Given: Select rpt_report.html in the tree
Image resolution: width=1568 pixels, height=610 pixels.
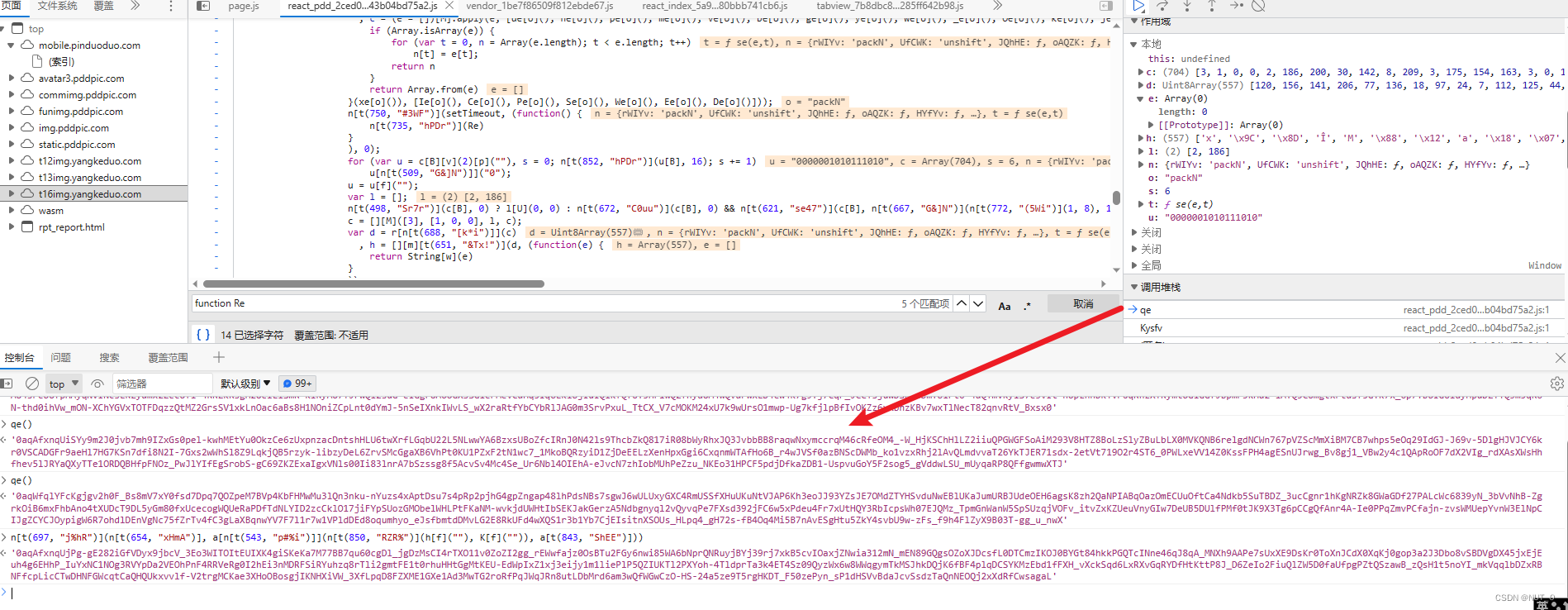Looking at the screenshot, I should point(72,227).
